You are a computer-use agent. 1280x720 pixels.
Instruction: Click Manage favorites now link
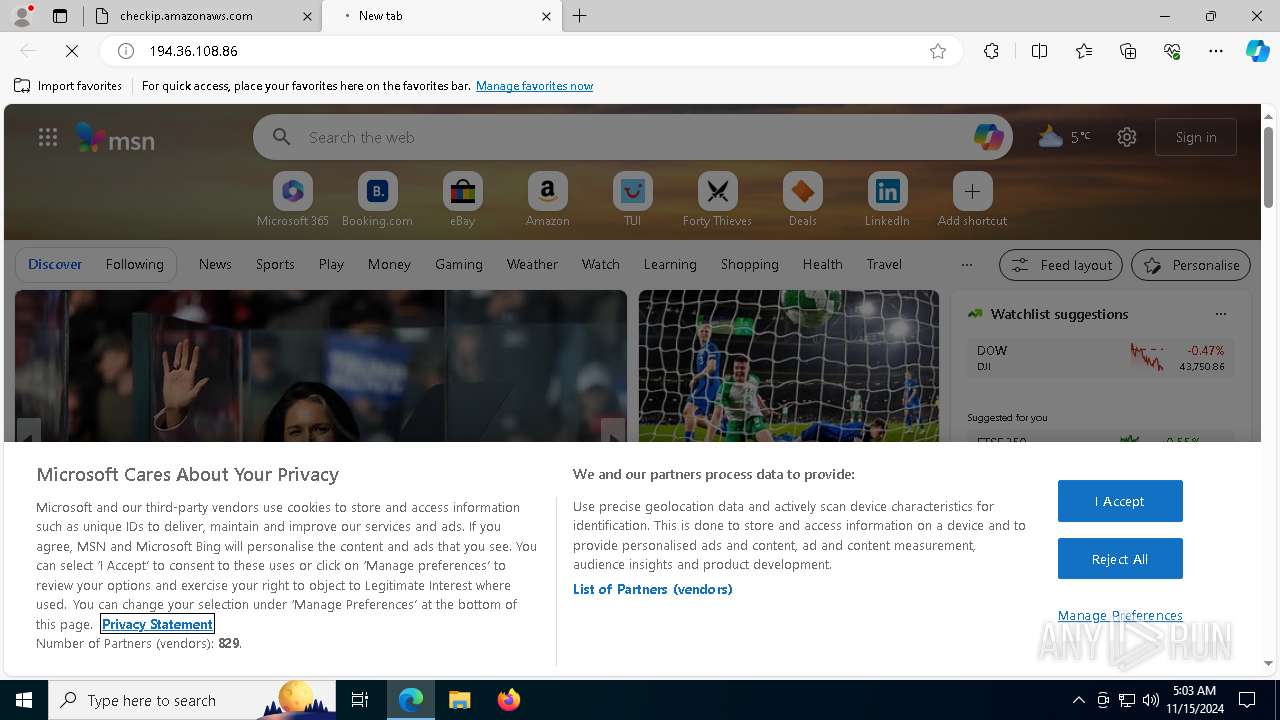coord(534,86)
